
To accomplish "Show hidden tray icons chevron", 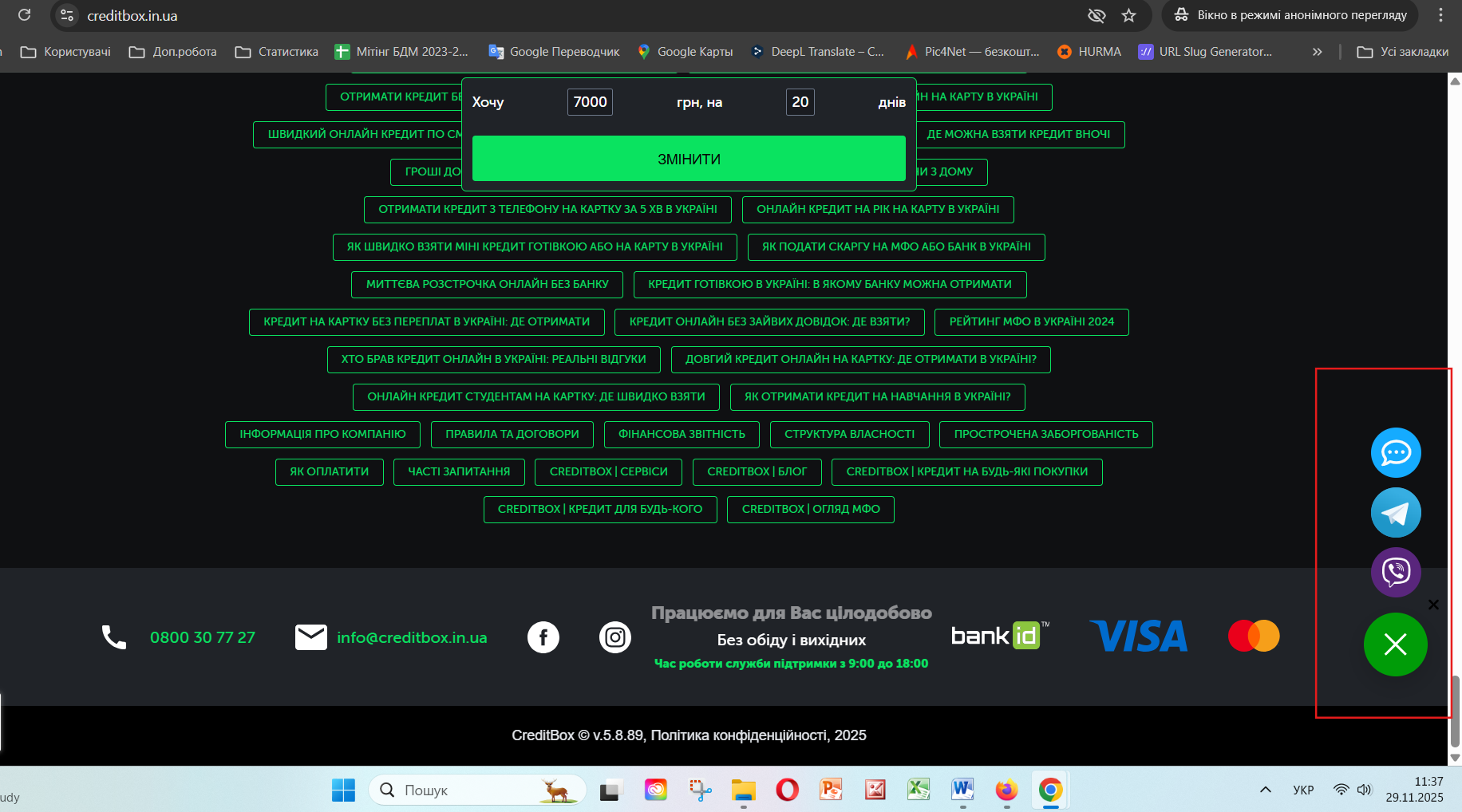I will (1265, 790).
